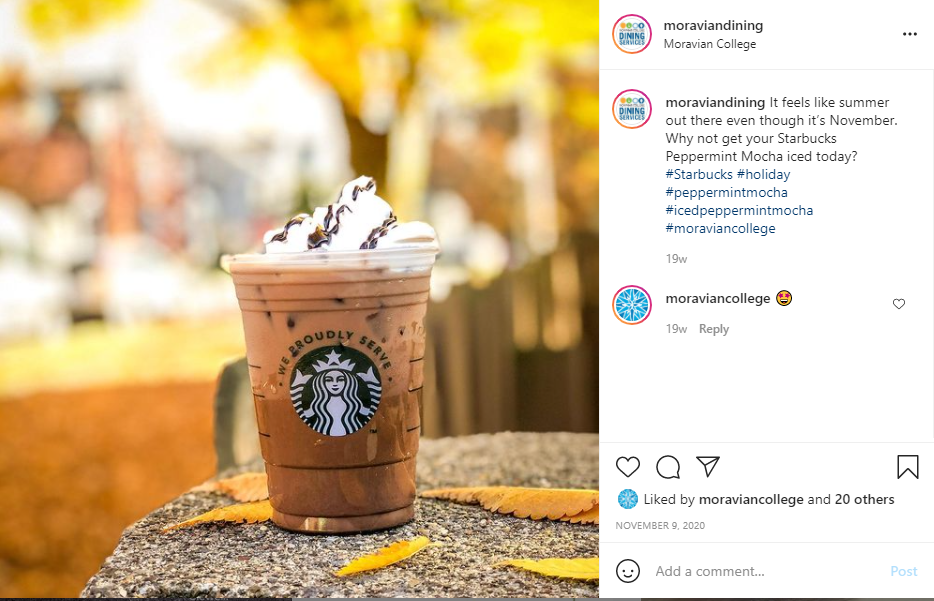Image resolution: width=934 pixels, height=601 pixels.
Task: Save post with bookmark icon
Action: [x=908, y=467]
